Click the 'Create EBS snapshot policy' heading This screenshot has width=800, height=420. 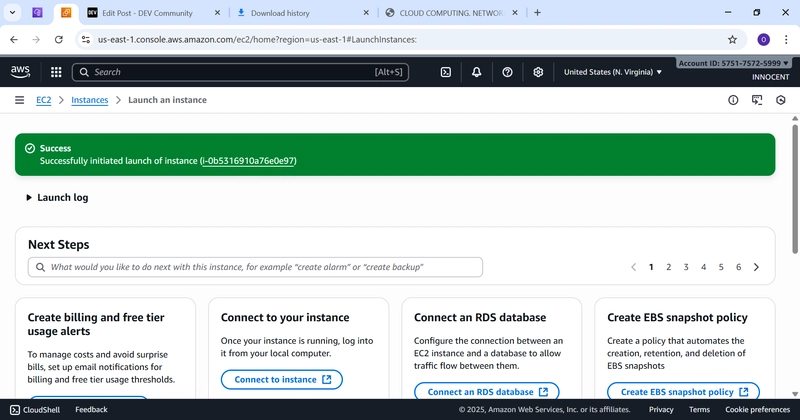coord(678,317)
